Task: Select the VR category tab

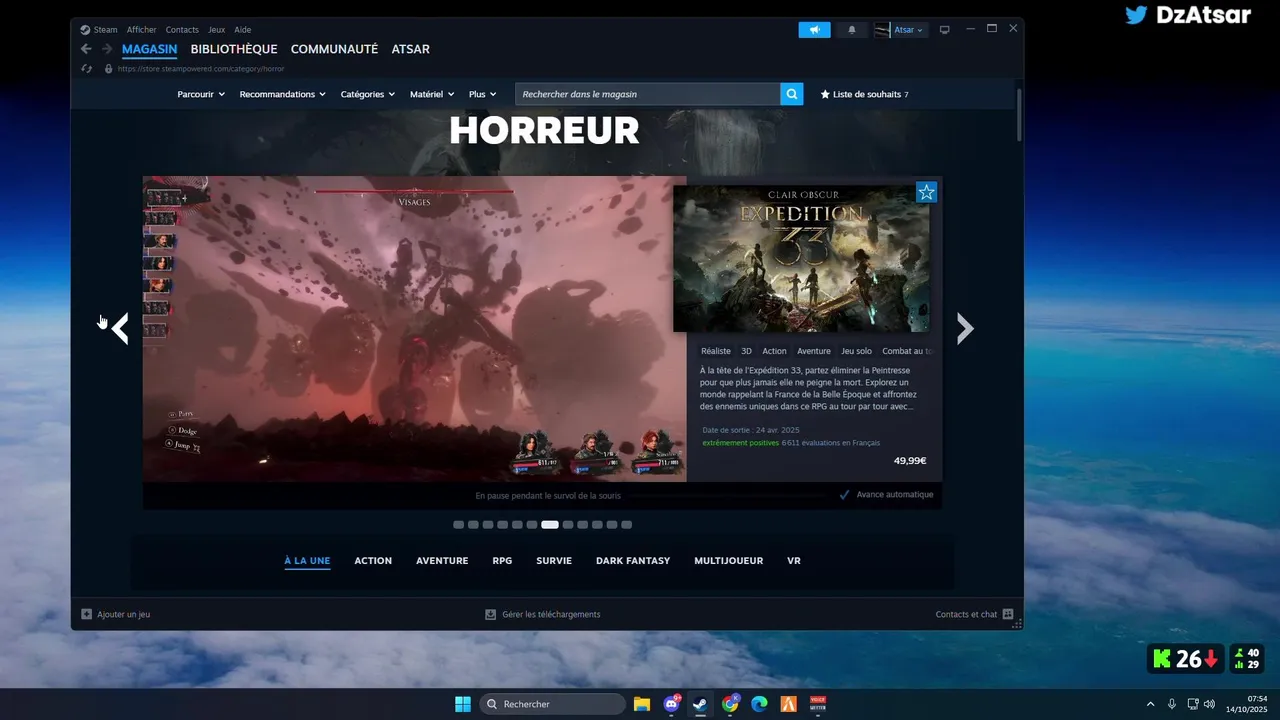Action: 794,561
